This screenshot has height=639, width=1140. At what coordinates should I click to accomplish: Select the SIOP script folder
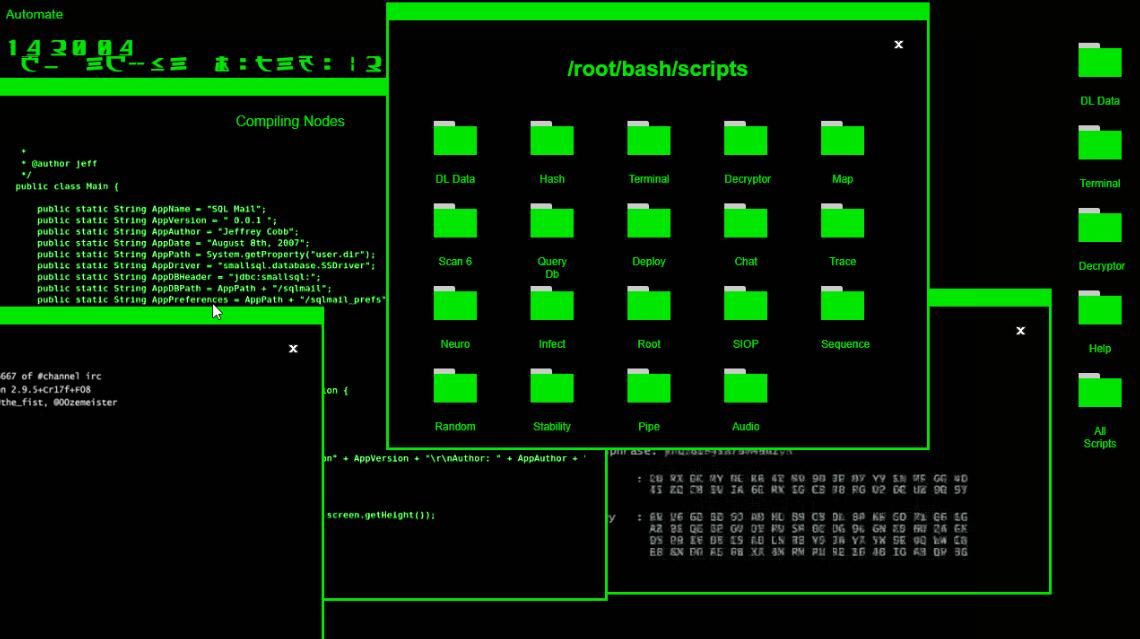tap(745, 303)
